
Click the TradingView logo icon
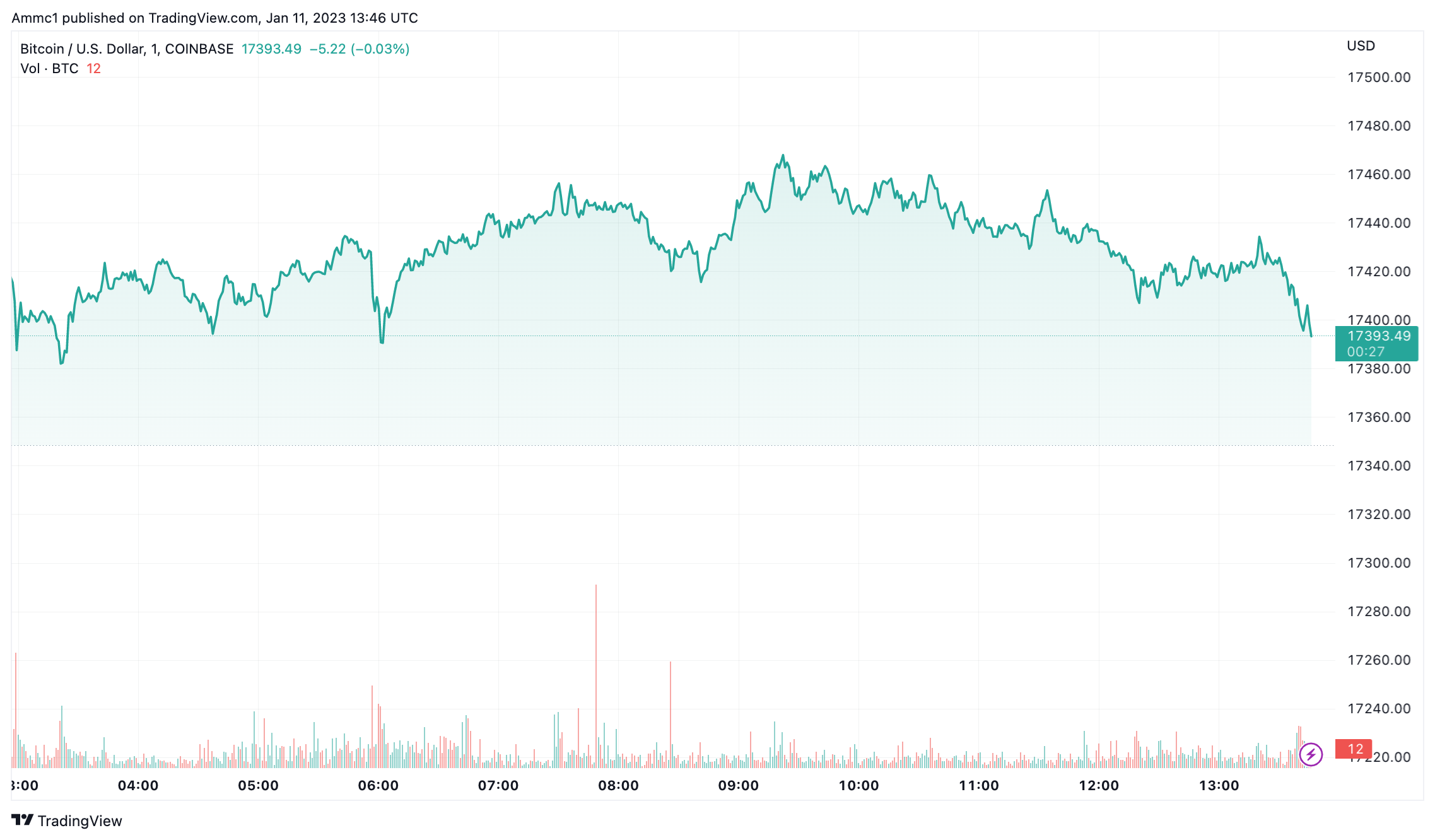pos(22,820)
